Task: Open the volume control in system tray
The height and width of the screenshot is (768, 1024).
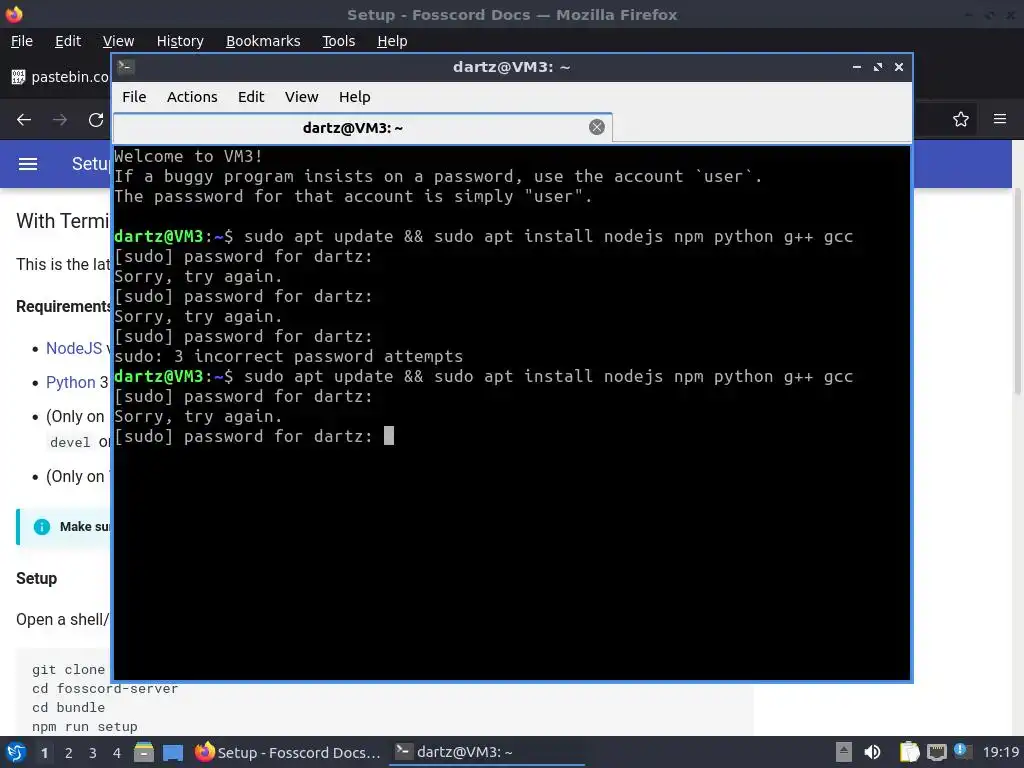Action: pos(872,752)
